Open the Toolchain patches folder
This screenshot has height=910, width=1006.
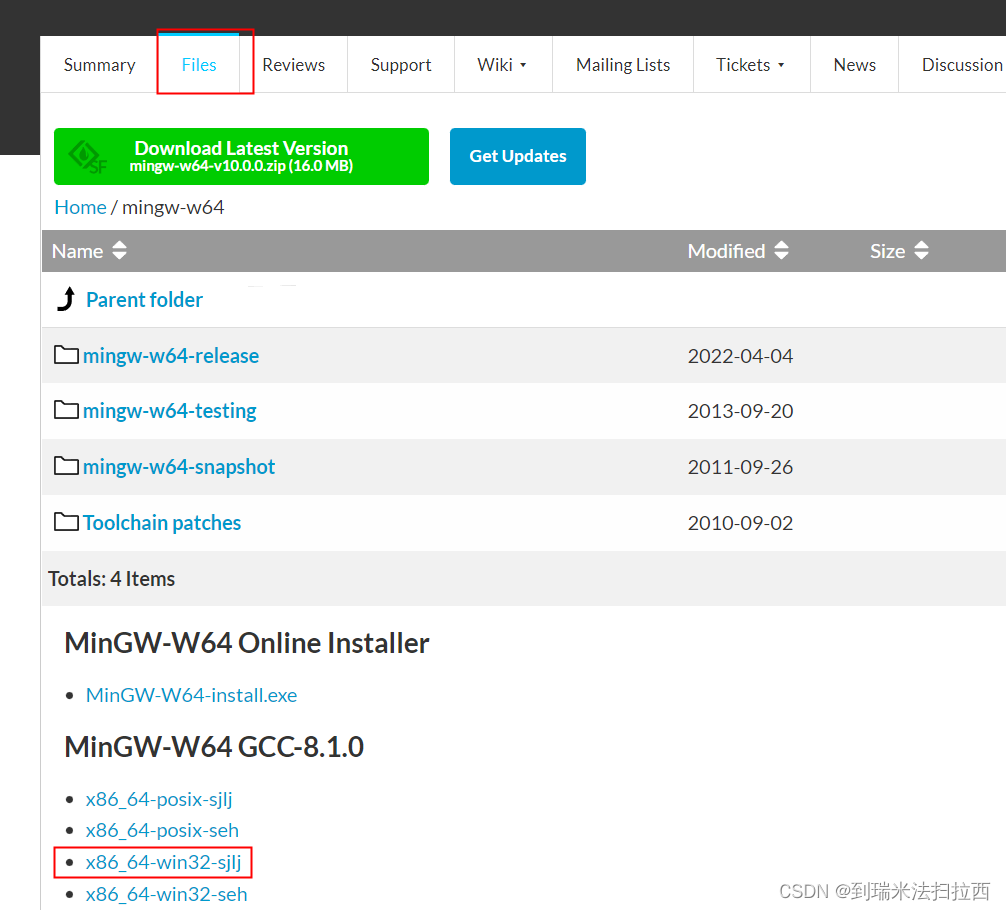(162, 522)
